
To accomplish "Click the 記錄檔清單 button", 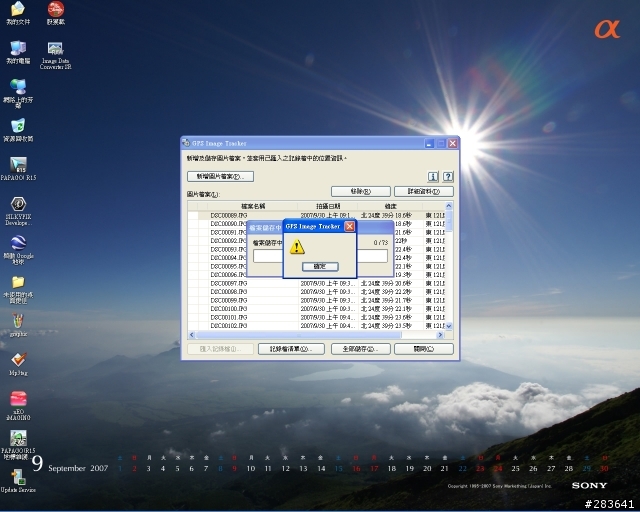I will [291, 349].
